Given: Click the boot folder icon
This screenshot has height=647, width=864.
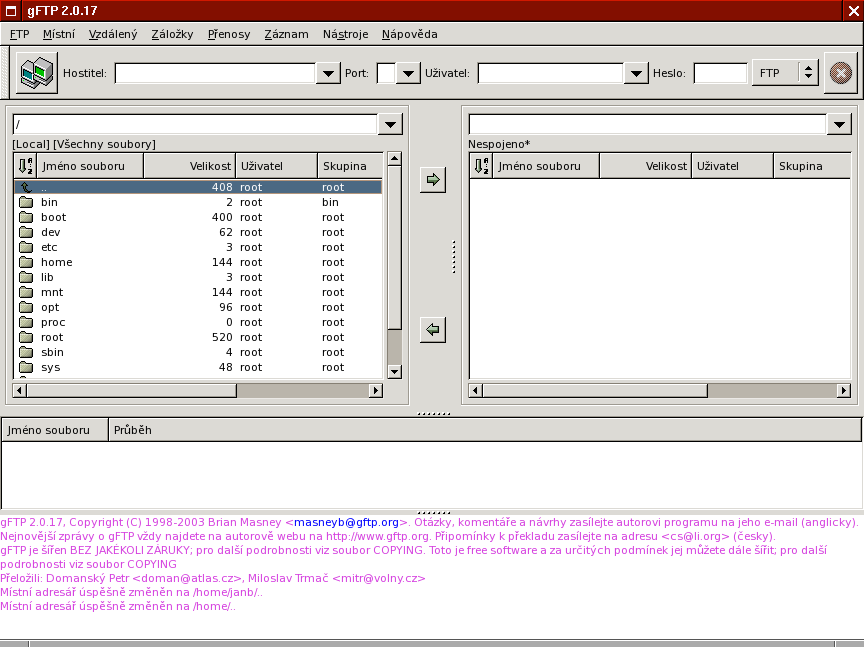Looking at the screenshot, I should pyautogui.click(x=26, y=217).
